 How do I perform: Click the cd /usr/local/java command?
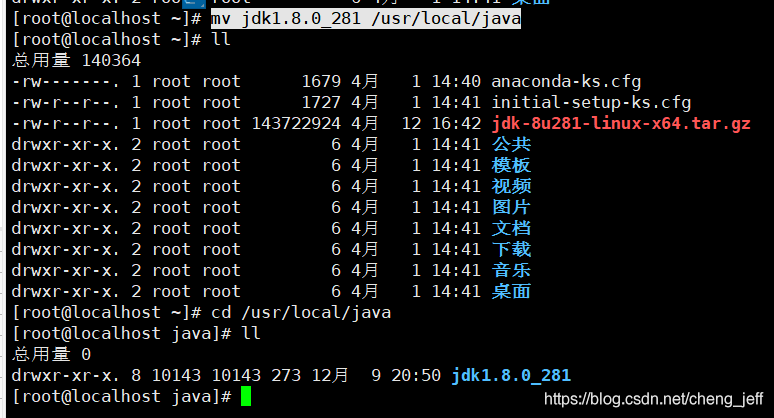click(301, 312)
